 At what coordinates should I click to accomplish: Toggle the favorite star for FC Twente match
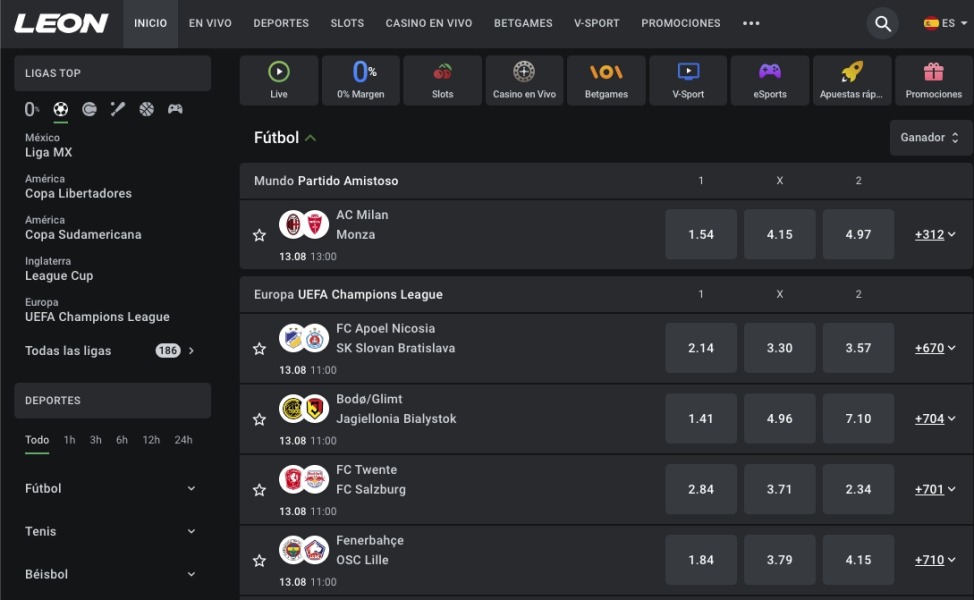point(260,490)
